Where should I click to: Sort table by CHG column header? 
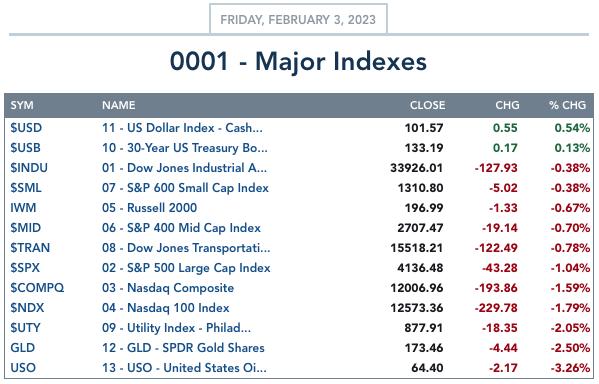507,105
